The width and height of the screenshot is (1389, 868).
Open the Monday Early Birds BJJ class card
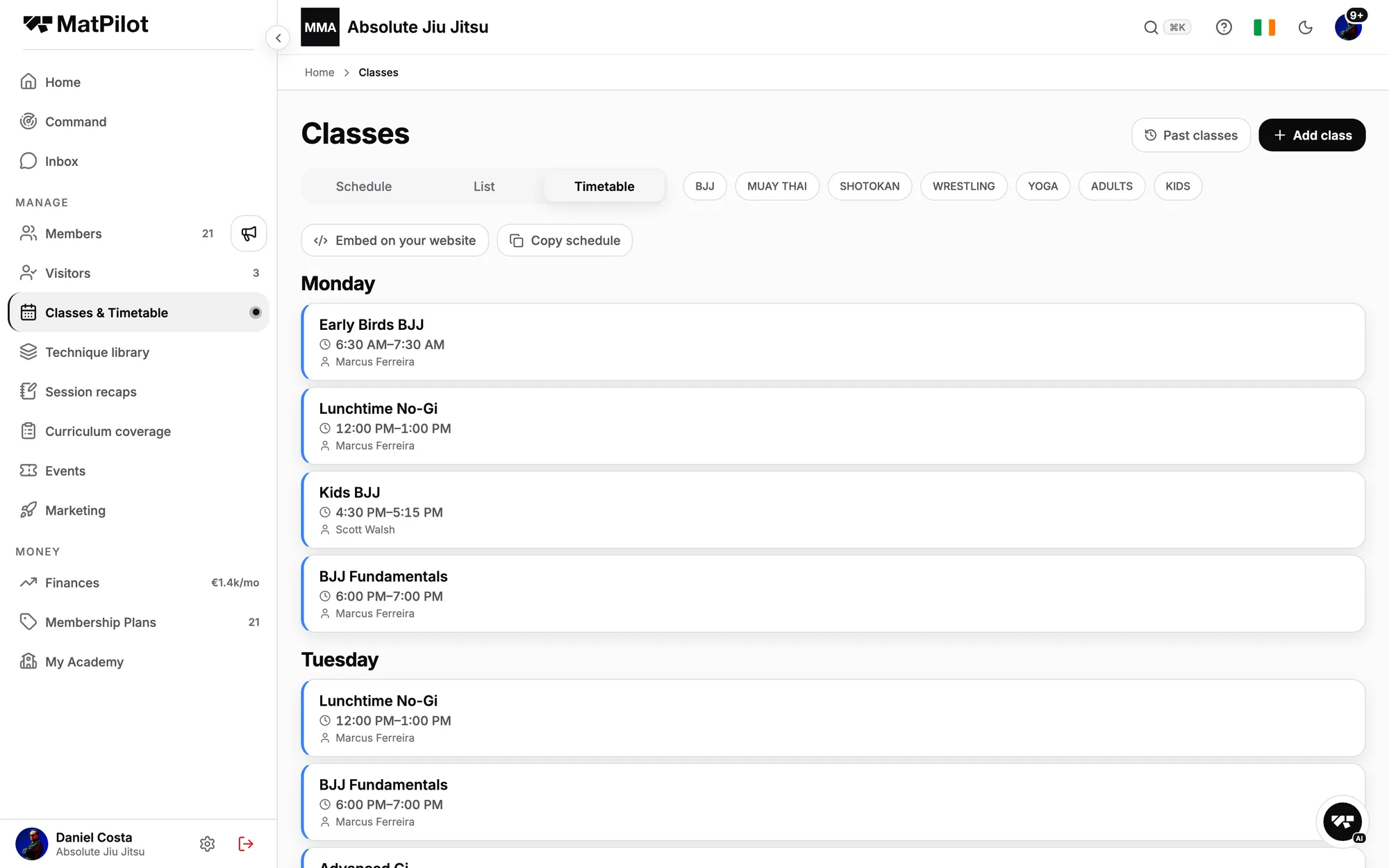click(x=833, y=342)
